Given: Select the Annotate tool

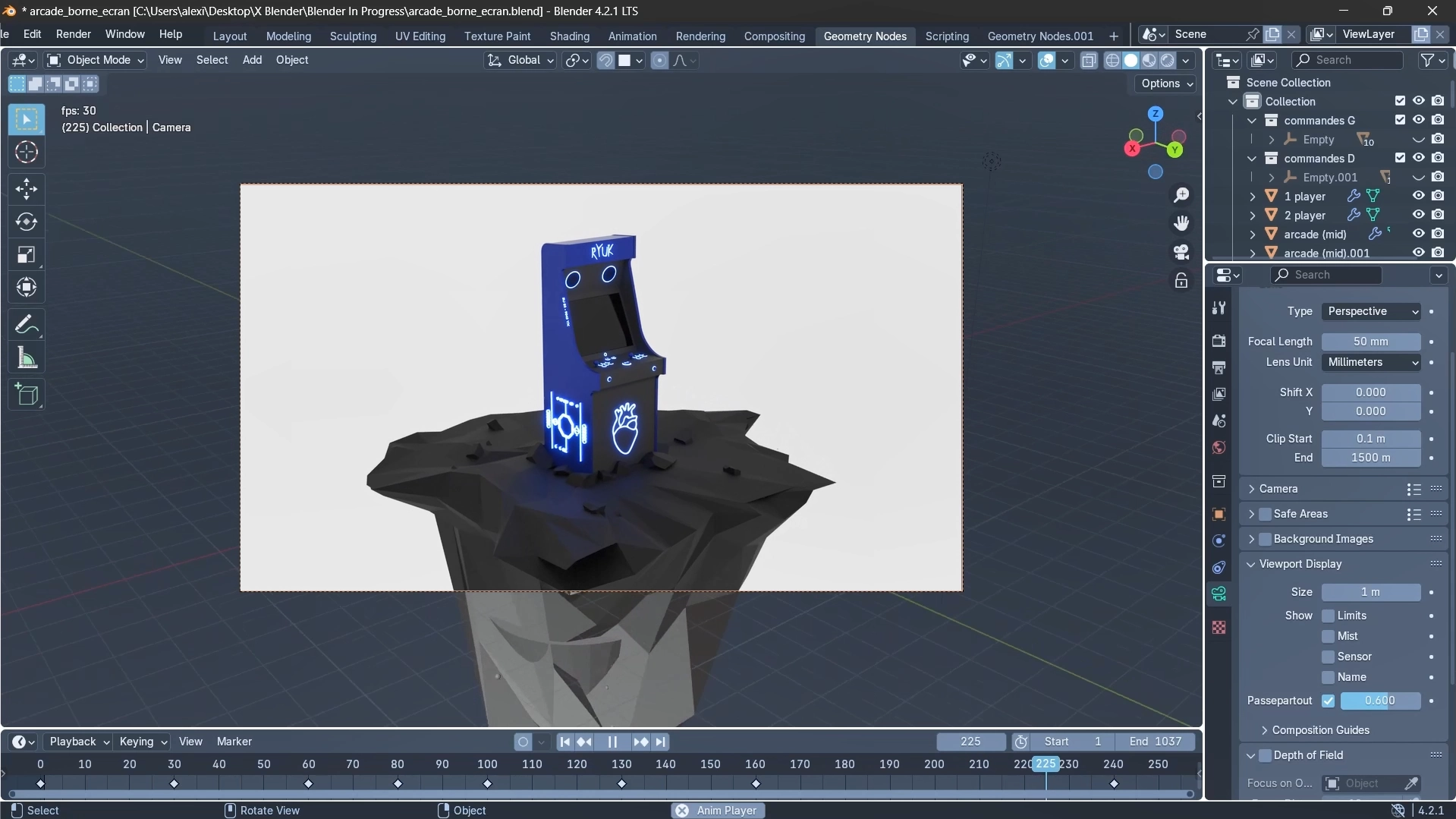Looking at the screenshot, I should (x=27, y=324).
